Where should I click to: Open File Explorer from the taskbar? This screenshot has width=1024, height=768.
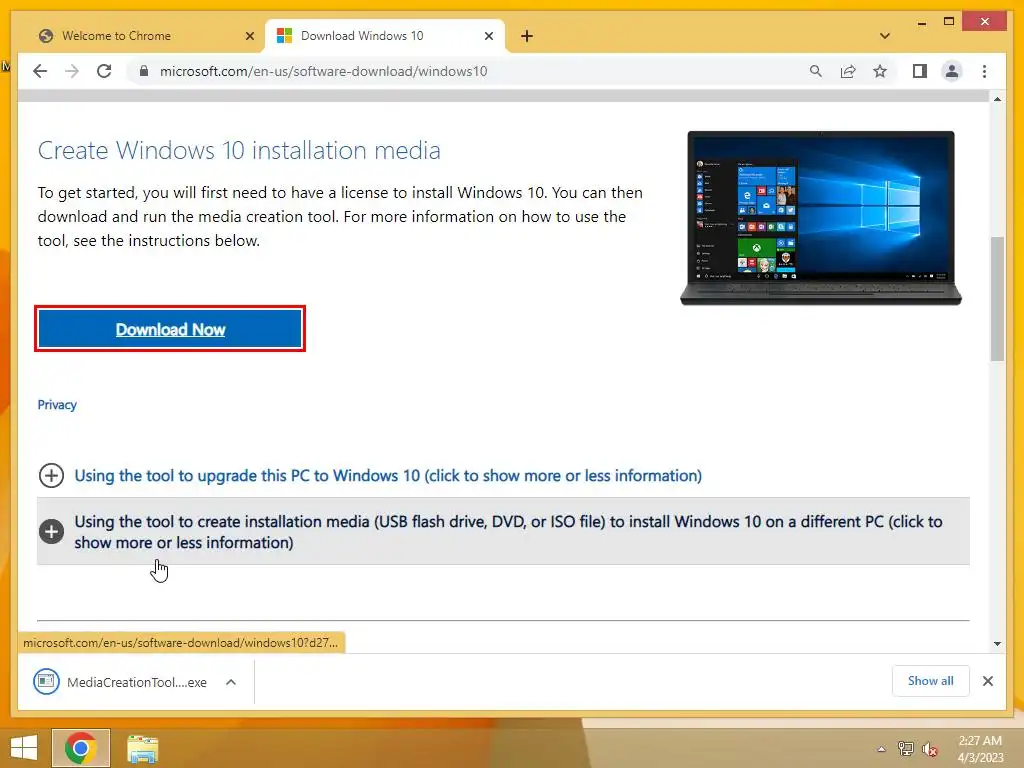coord(142,749)
